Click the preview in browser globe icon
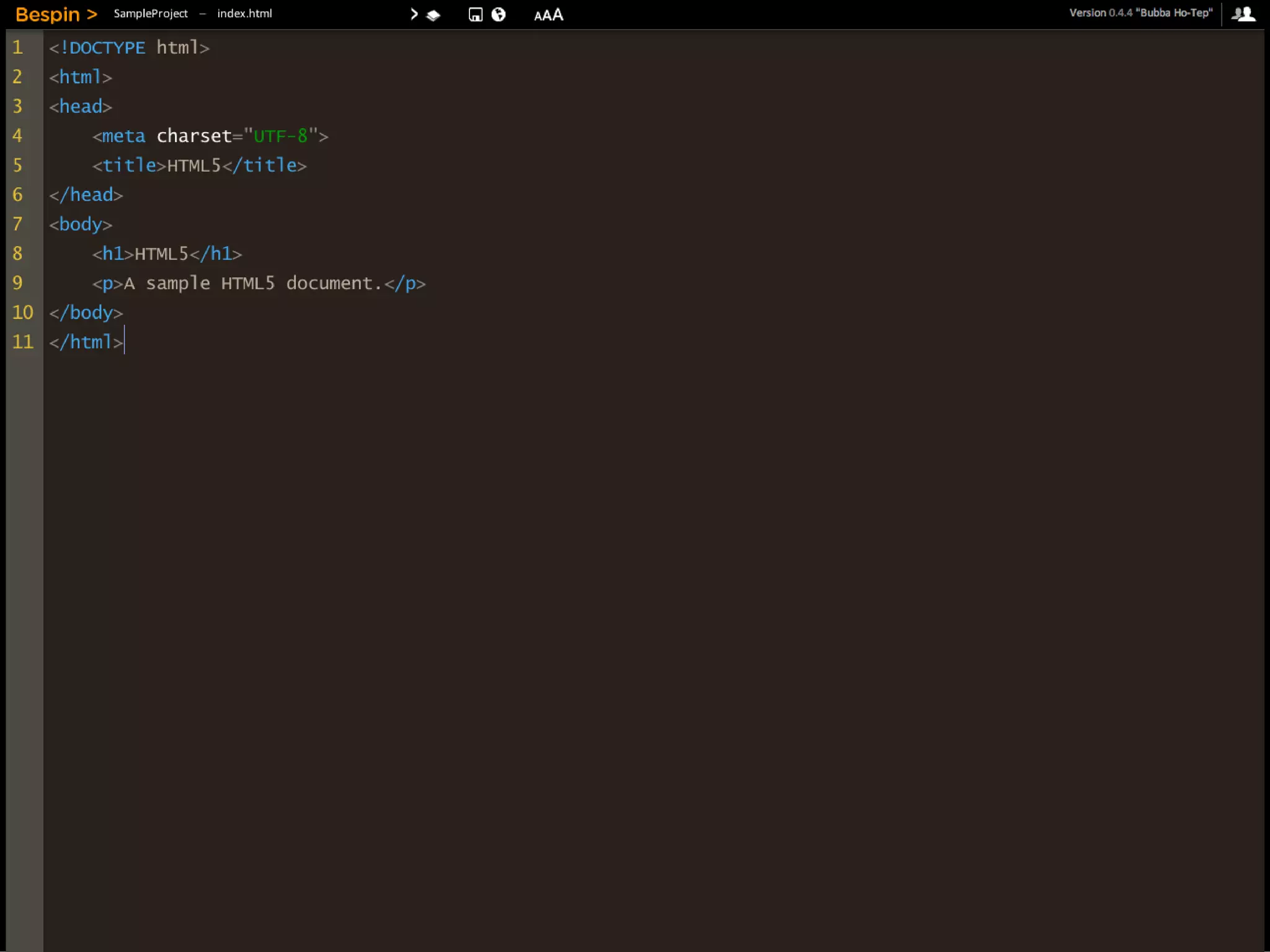This screenshot has height=952, width=1270. (499, 15)
